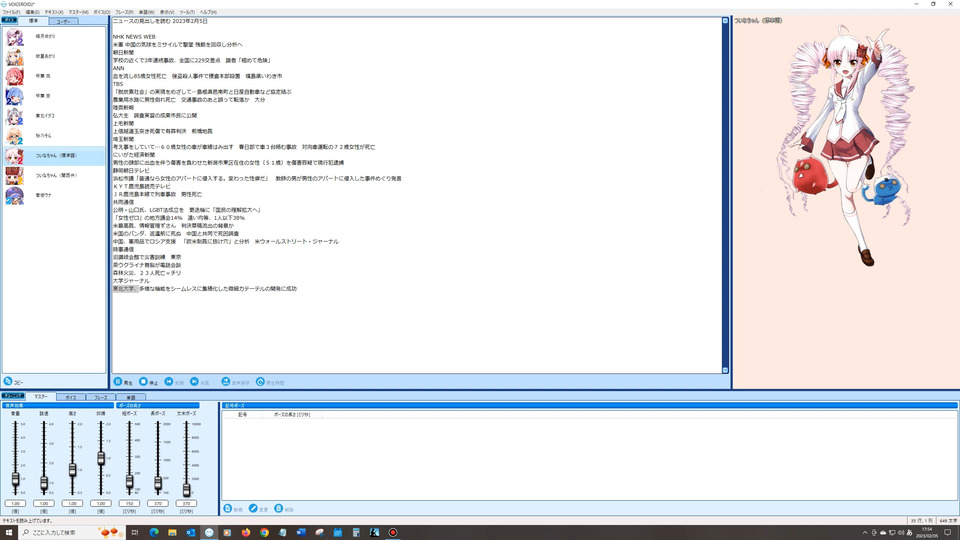Select the 結月ゆかり voice avatar

click(15, 37)
